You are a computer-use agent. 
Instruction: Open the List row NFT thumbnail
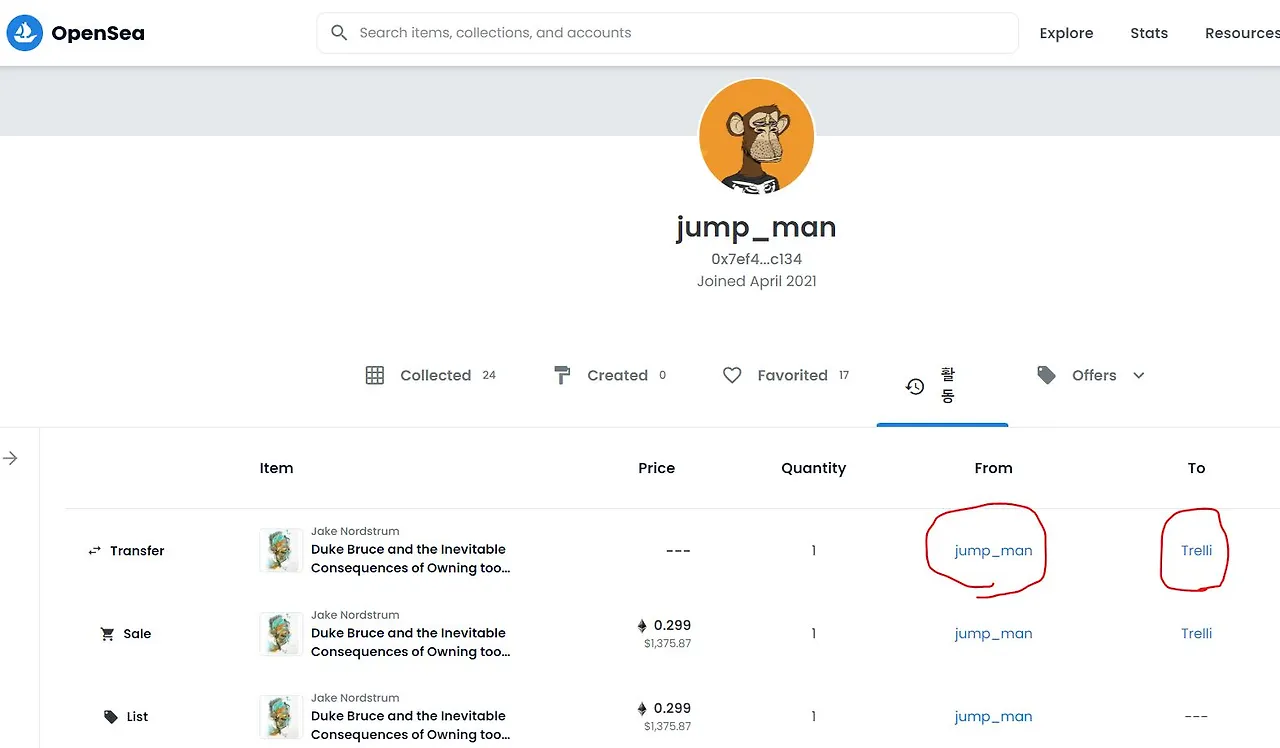(x=281, y=717)
